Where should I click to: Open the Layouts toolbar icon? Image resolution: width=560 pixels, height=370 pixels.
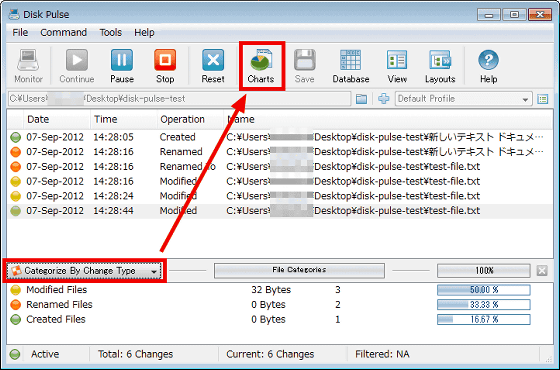click(x=440, y=60)
